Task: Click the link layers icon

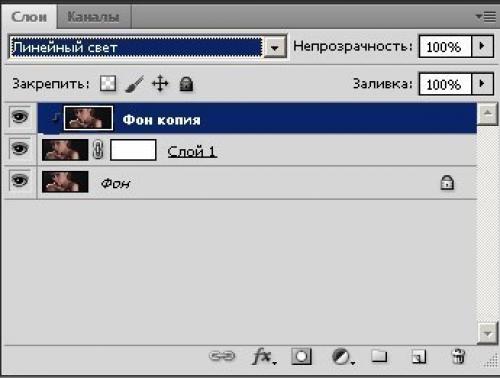Action: (222, 356)
